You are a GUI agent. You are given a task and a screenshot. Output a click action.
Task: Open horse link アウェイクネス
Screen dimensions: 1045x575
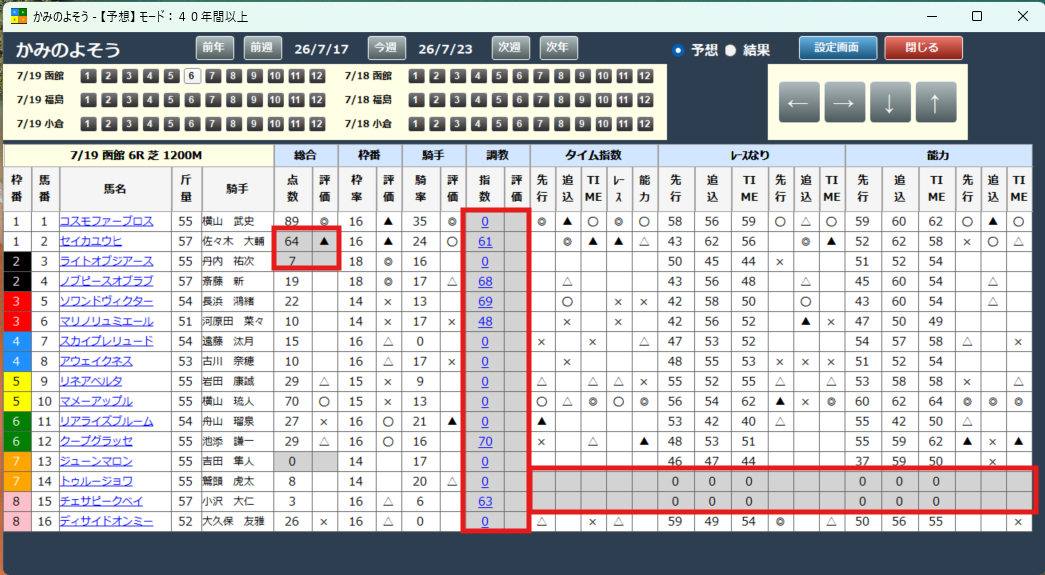coord(96,361)
